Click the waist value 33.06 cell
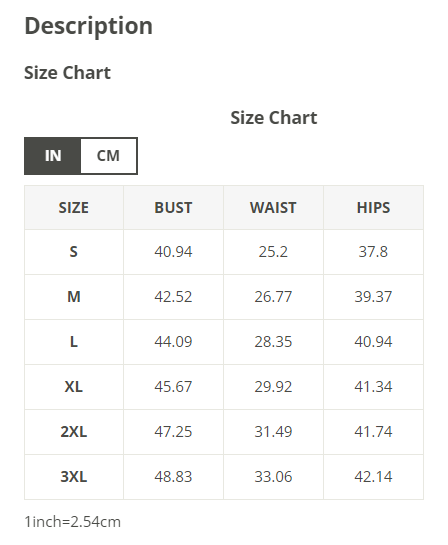This screenshot has width=448, height=545. (x=273, y=477)
